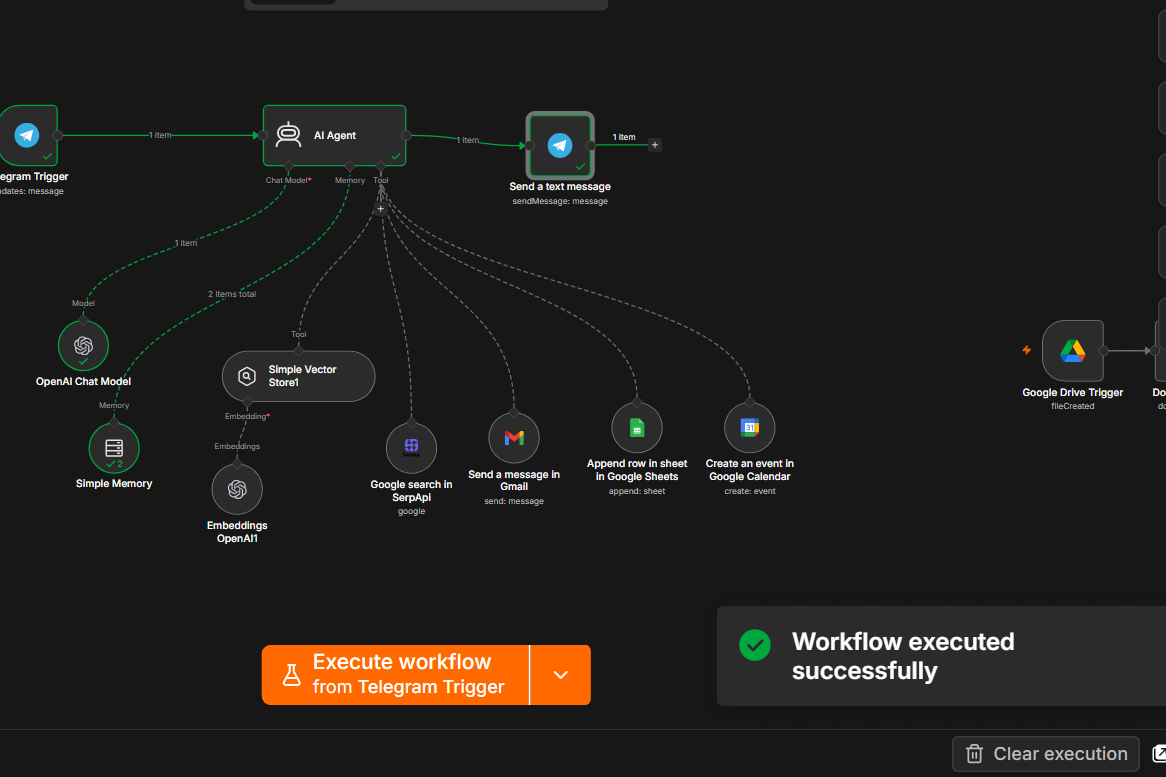Image resolution: width=1166 pixels, height=777 pixels.
Task: Add node after Send a text message
Action: click(x=654, y=145)
